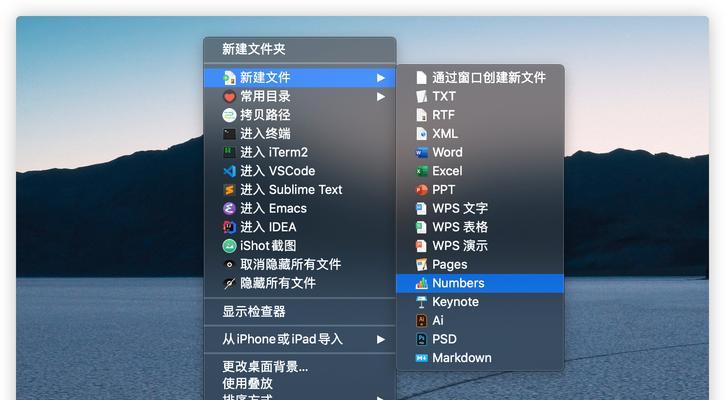Select 通过窗口创建新文件 in submenu

[x=480, y=78]
